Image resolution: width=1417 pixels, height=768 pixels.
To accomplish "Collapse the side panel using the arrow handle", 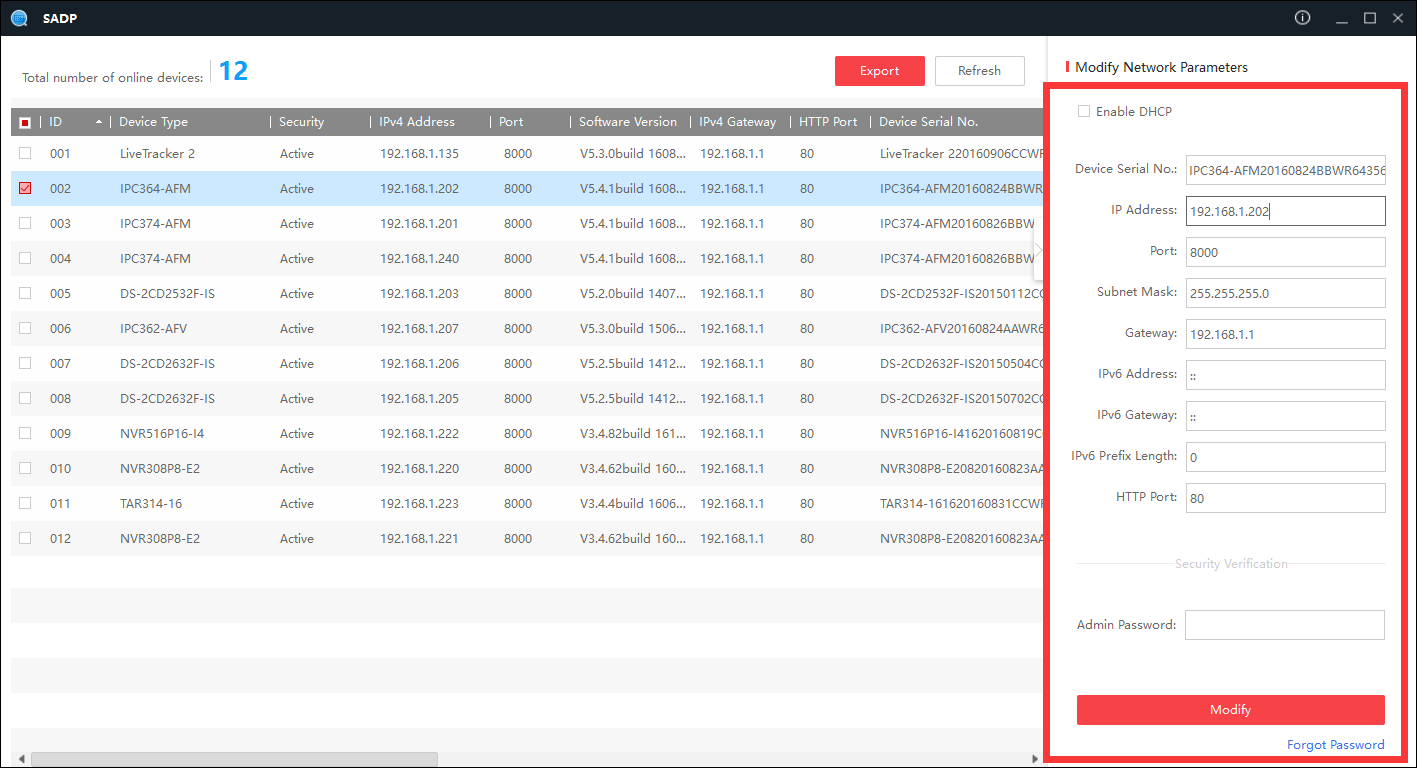I will (x=1039, y=251).
